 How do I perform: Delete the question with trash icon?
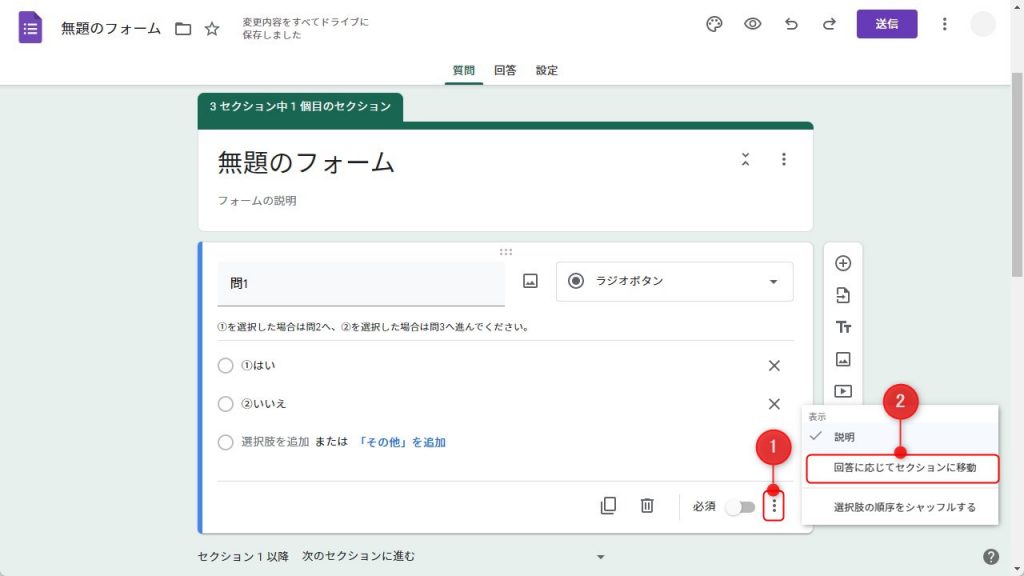(647, 506)
